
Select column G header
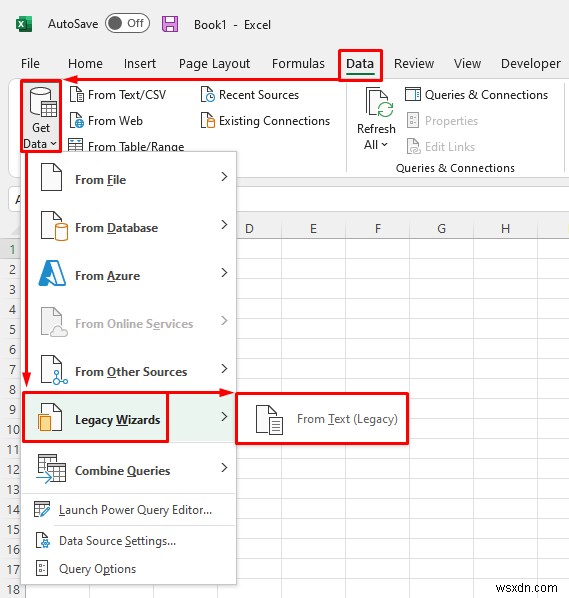[x=441, y=229]
